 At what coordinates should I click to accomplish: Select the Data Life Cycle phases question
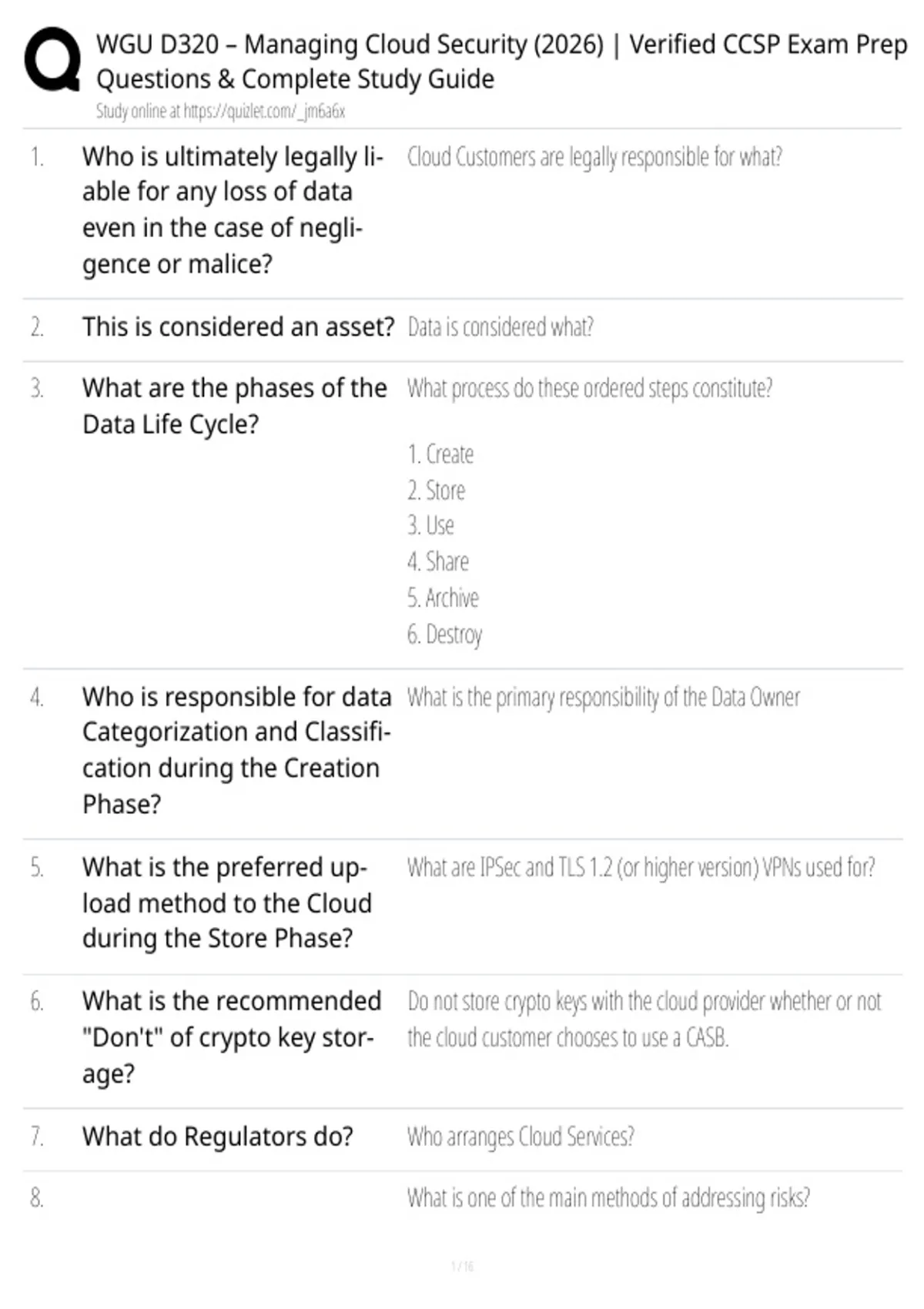pyautogui.click(x=235, y=407)
